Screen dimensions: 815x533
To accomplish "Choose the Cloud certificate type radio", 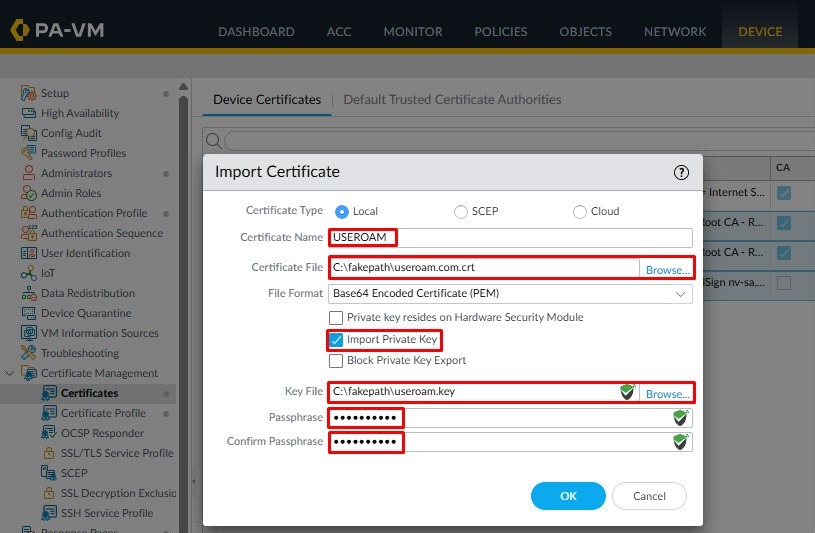I will [x=580, y=212].
